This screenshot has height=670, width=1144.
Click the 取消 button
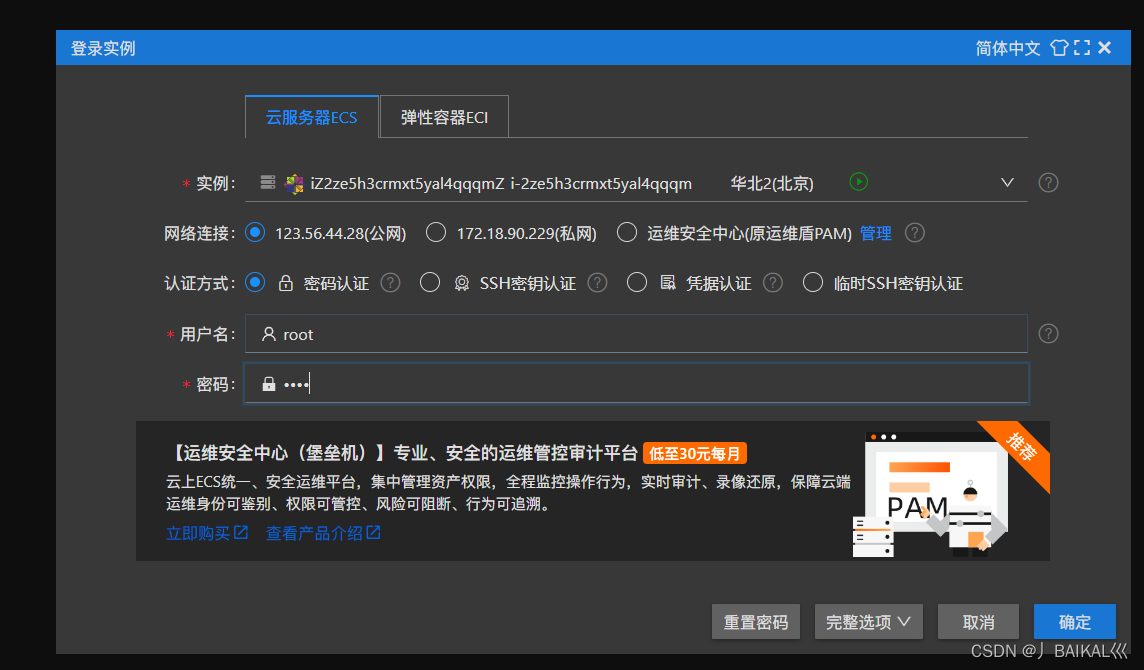978,622
